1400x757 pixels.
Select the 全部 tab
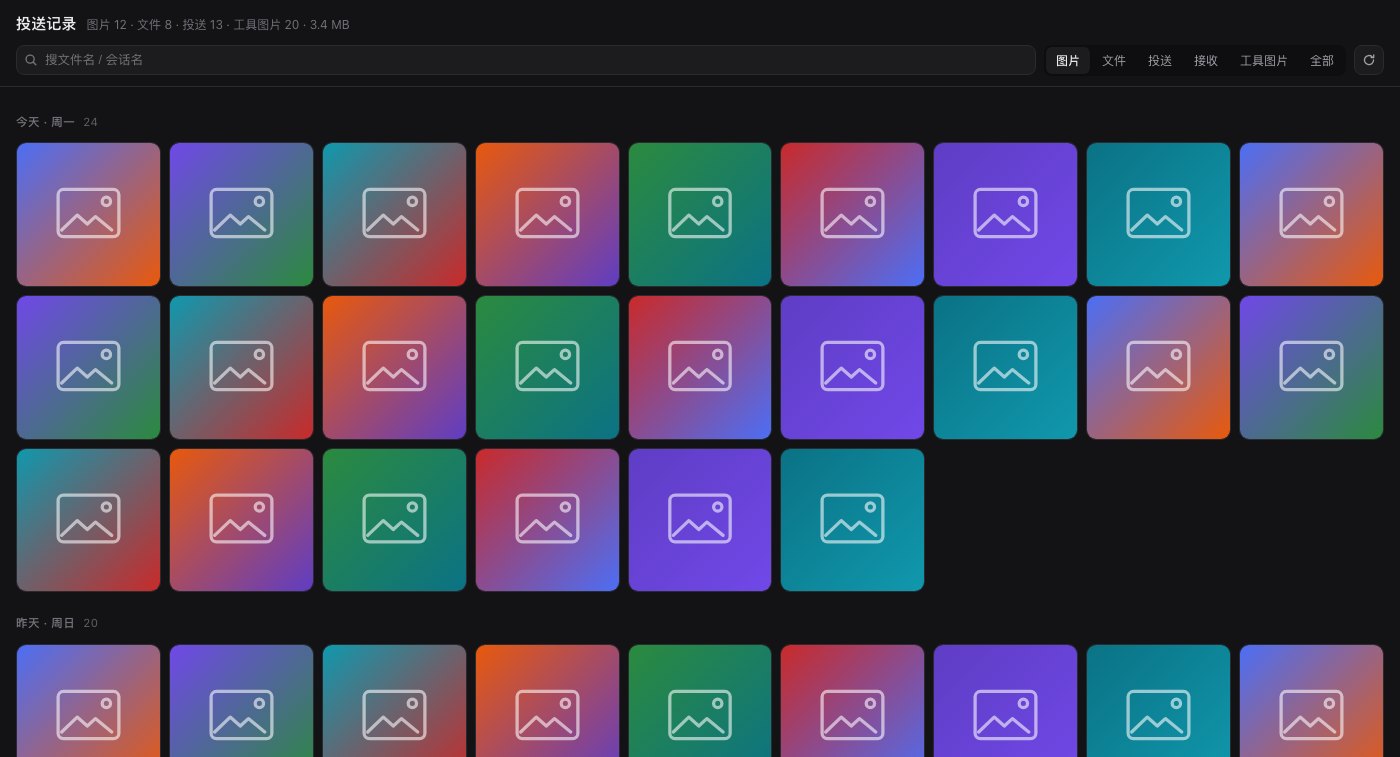coord(1322,61)
